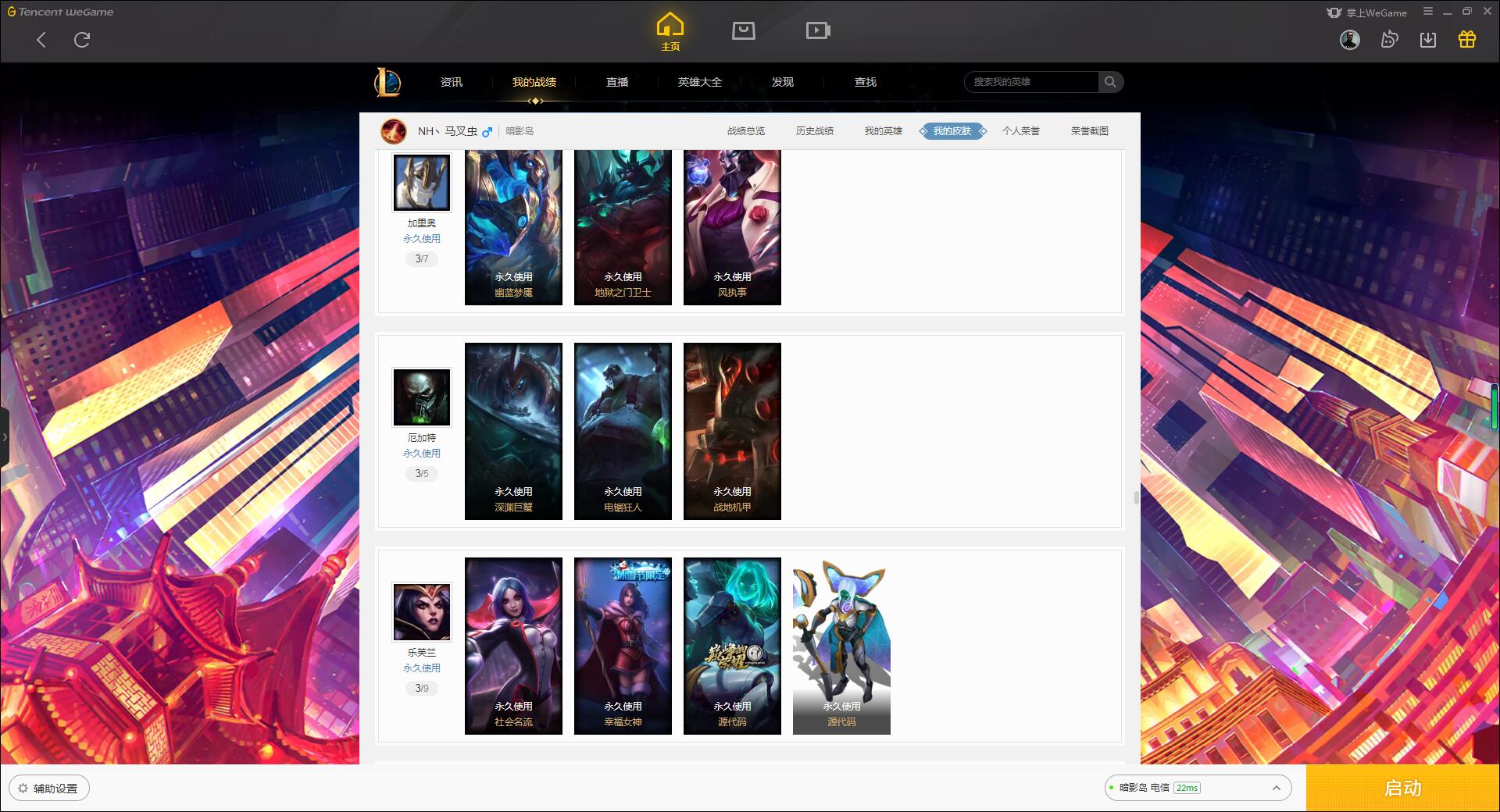The image size is (1500, 812).
Task: Open the 幸福女神 skin card
Action: [x=623, y=646]
